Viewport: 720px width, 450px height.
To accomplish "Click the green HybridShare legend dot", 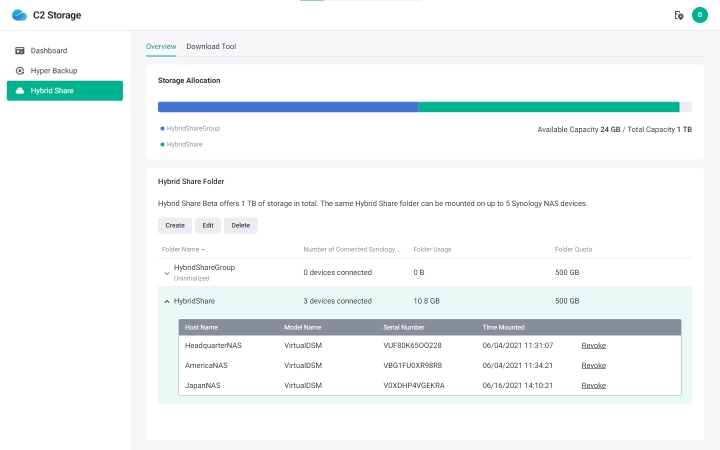I will tap(162, 144).
